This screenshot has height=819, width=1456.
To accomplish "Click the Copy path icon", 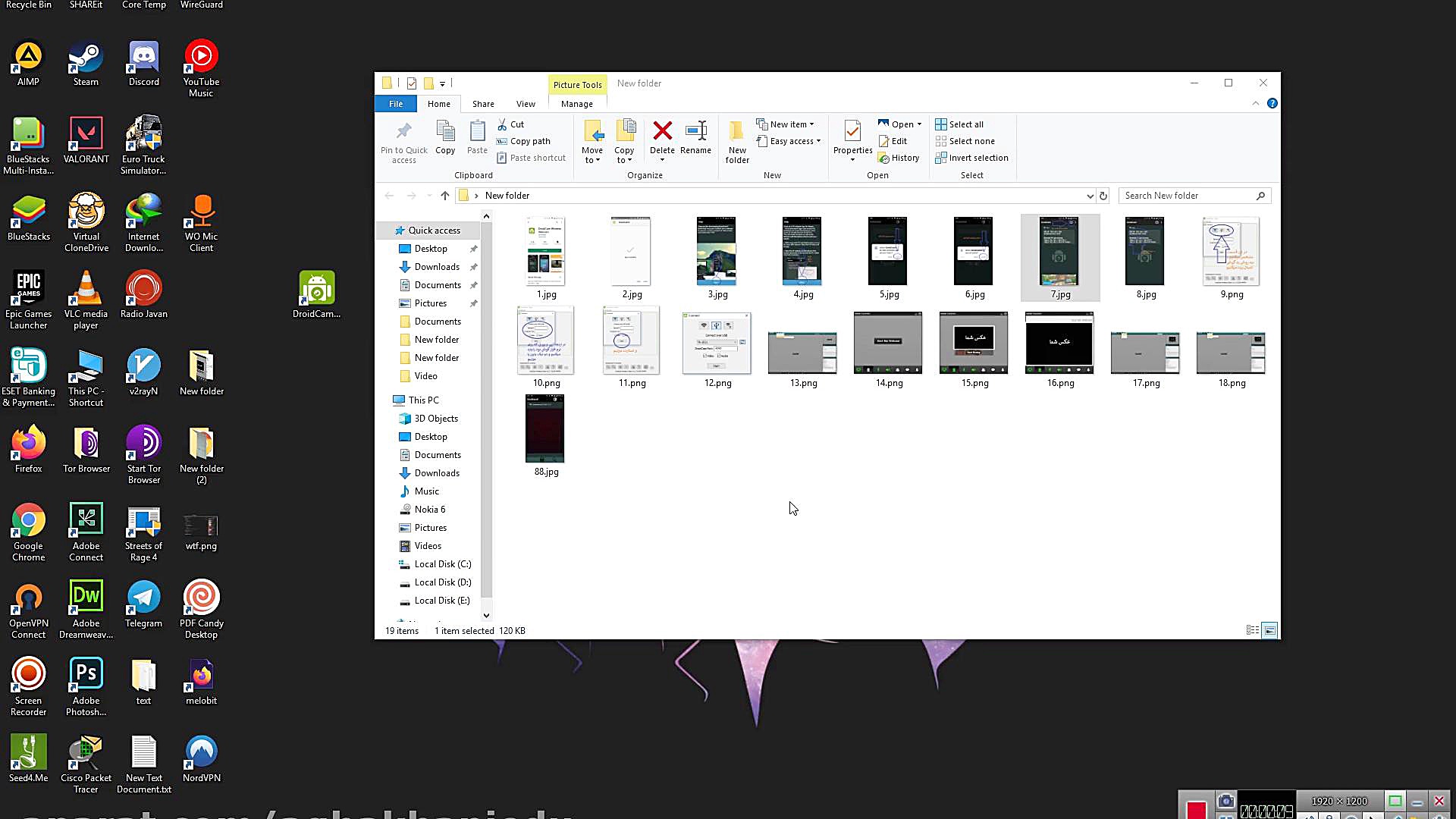I will [502, 141].
